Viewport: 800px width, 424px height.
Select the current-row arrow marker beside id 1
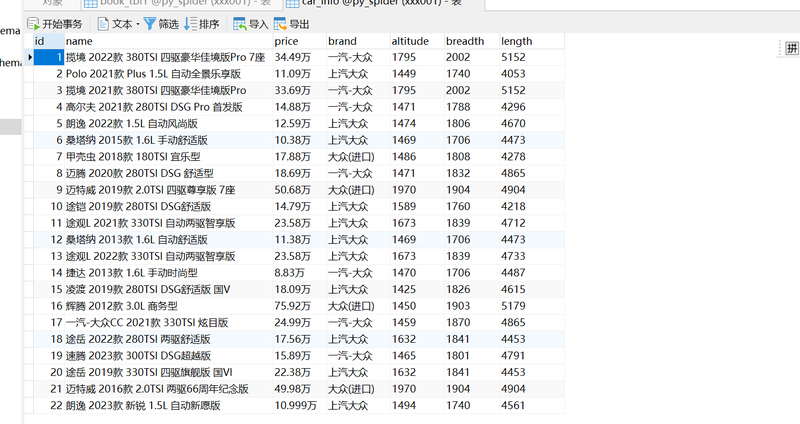29,57
